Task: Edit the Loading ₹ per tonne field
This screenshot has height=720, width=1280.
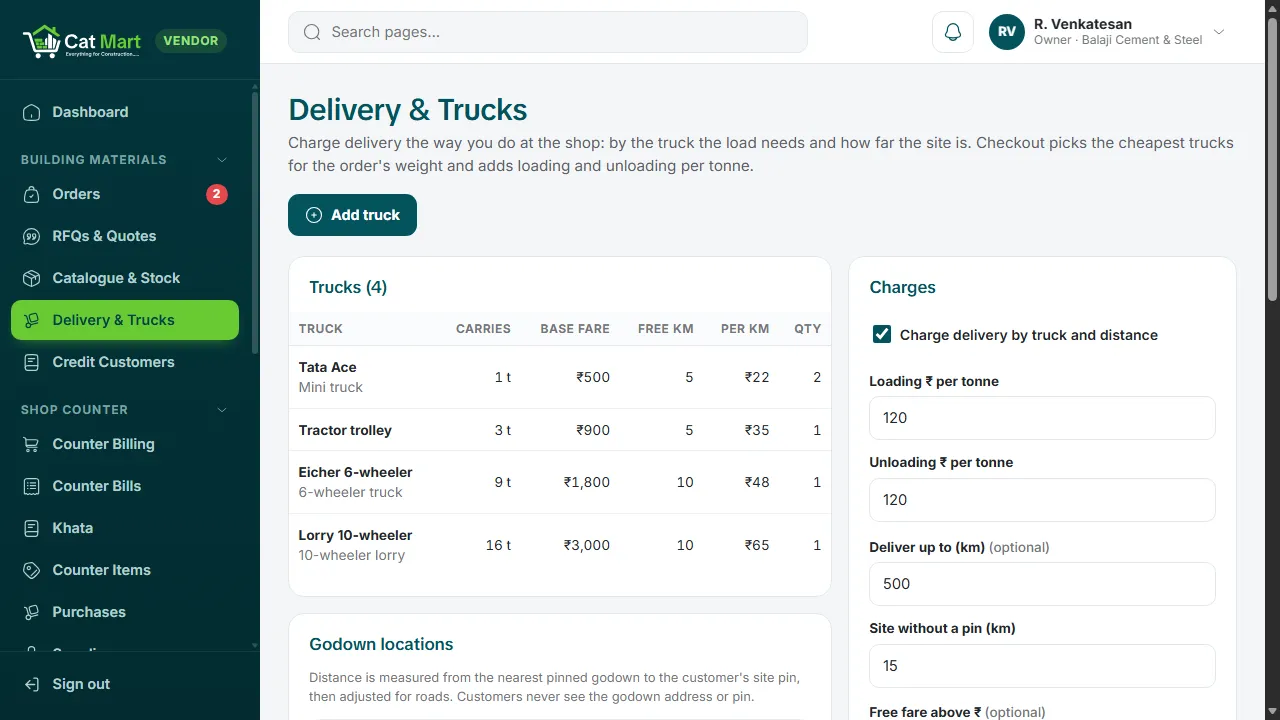Action: (x=1042, y=418)
